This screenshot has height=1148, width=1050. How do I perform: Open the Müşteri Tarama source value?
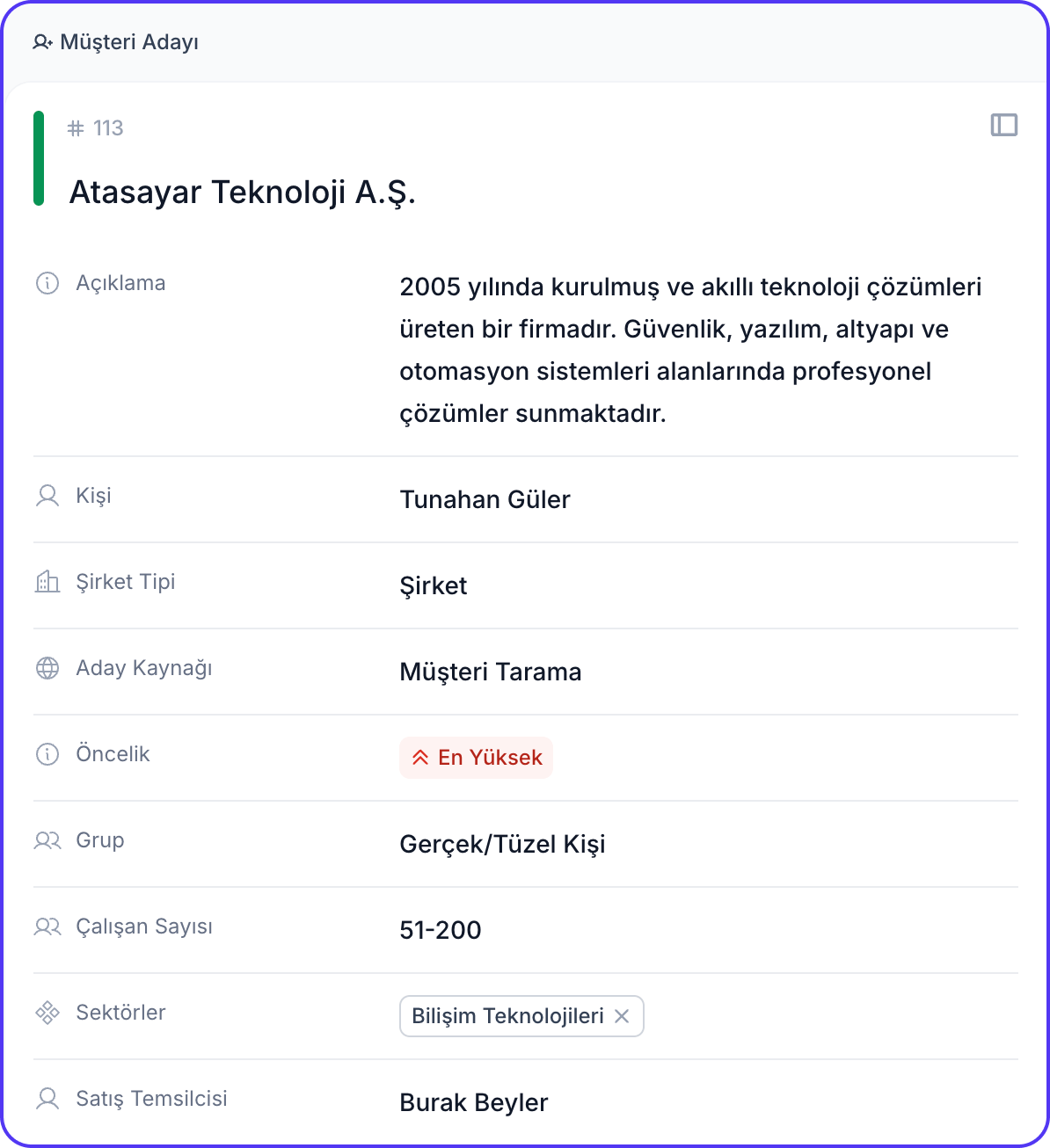491,672
